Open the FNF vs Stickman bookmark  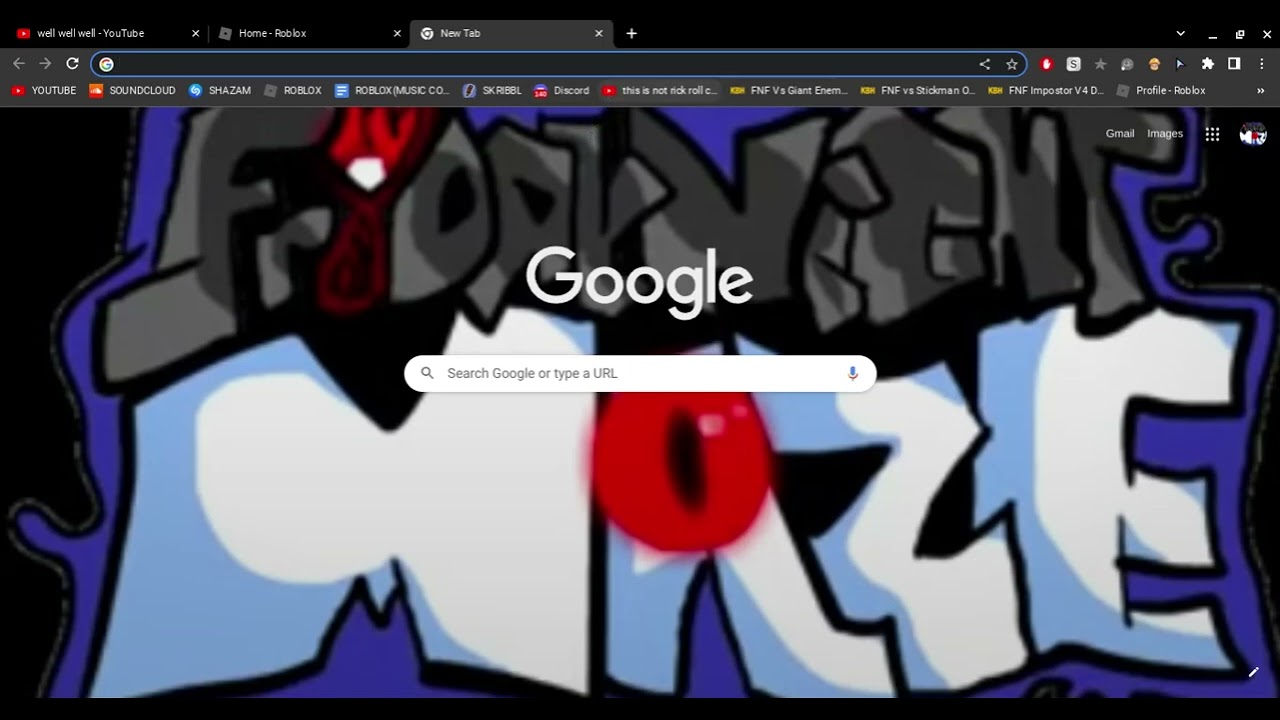click(918, 90)
